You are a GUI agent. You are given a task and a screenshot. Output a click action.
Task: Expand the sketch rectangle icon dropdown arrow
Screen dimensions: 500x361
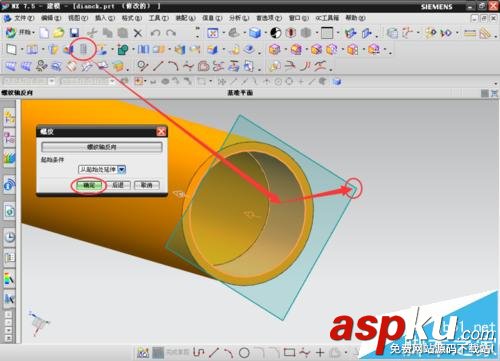[x=21, y=50]
